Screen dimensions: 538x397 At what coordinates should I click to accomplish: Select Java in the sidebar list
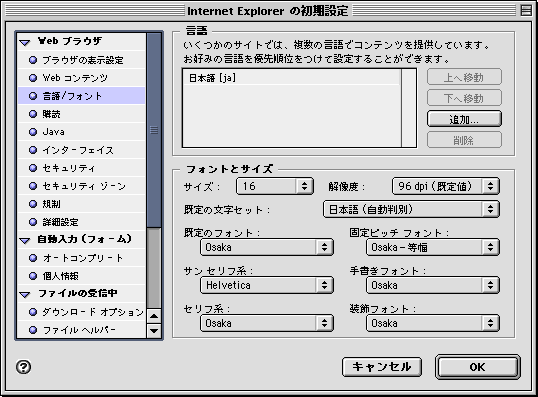pos(82,132)
